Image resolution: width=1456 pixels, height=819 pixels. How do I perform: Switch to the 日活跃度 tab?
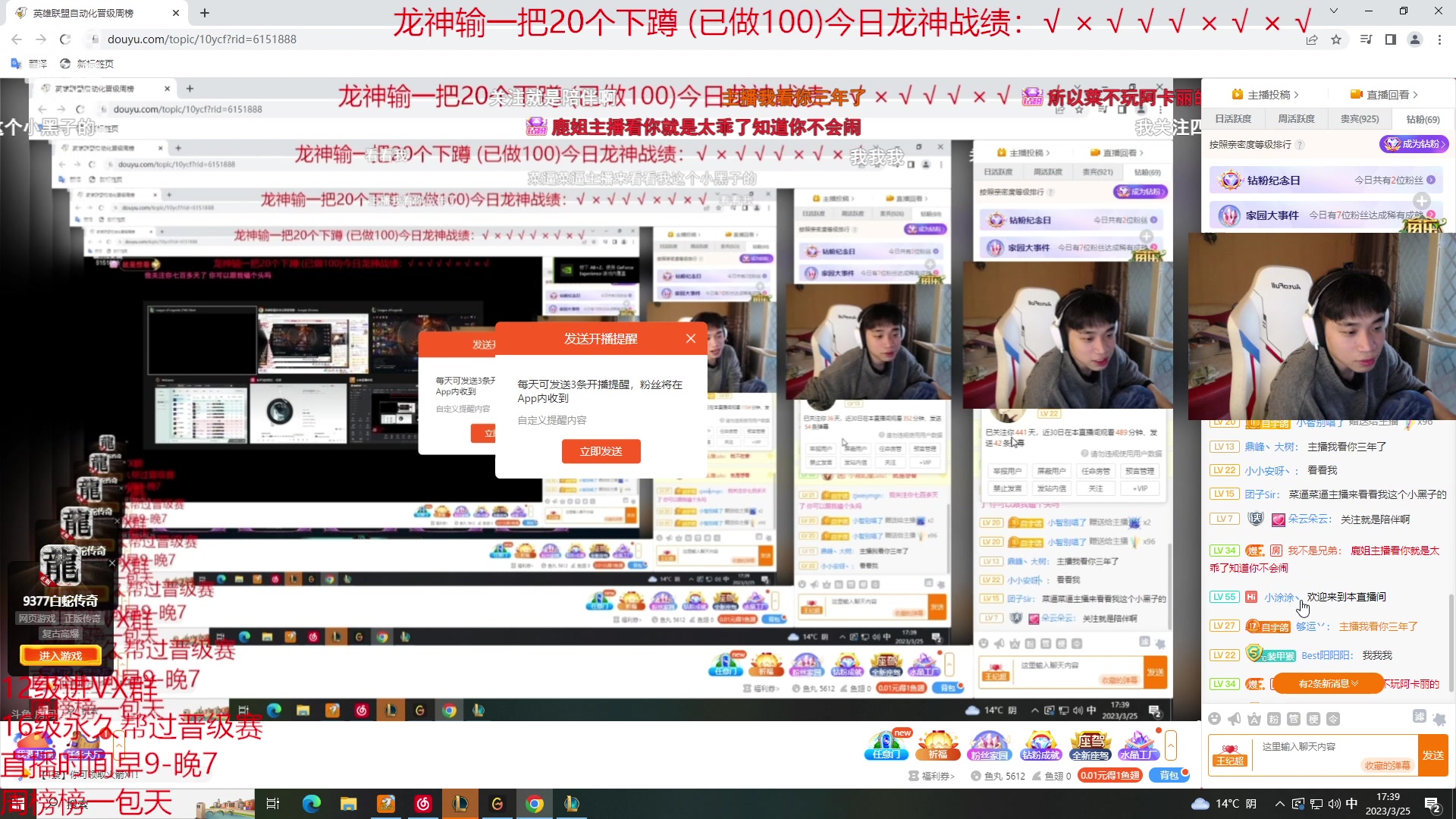pos(1233,119)
